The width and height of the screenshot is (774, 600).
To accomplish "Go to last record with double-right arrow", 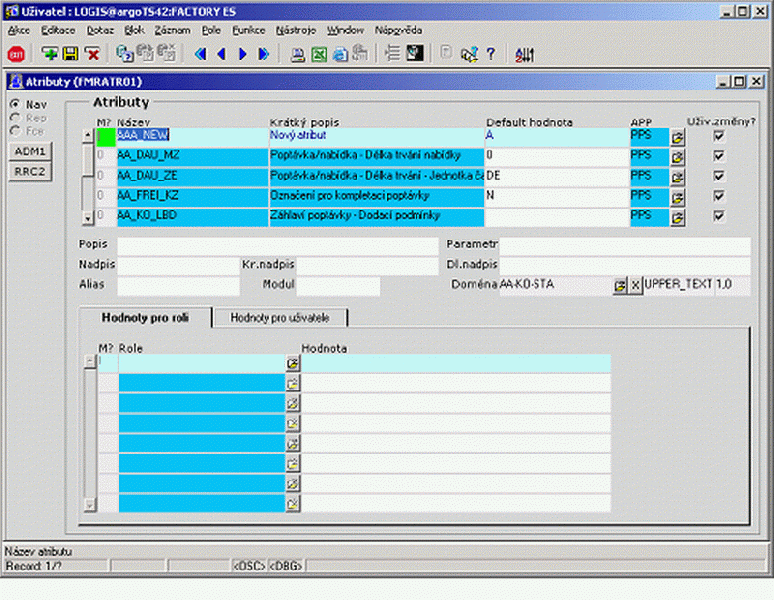I will [x=264, y=54].
